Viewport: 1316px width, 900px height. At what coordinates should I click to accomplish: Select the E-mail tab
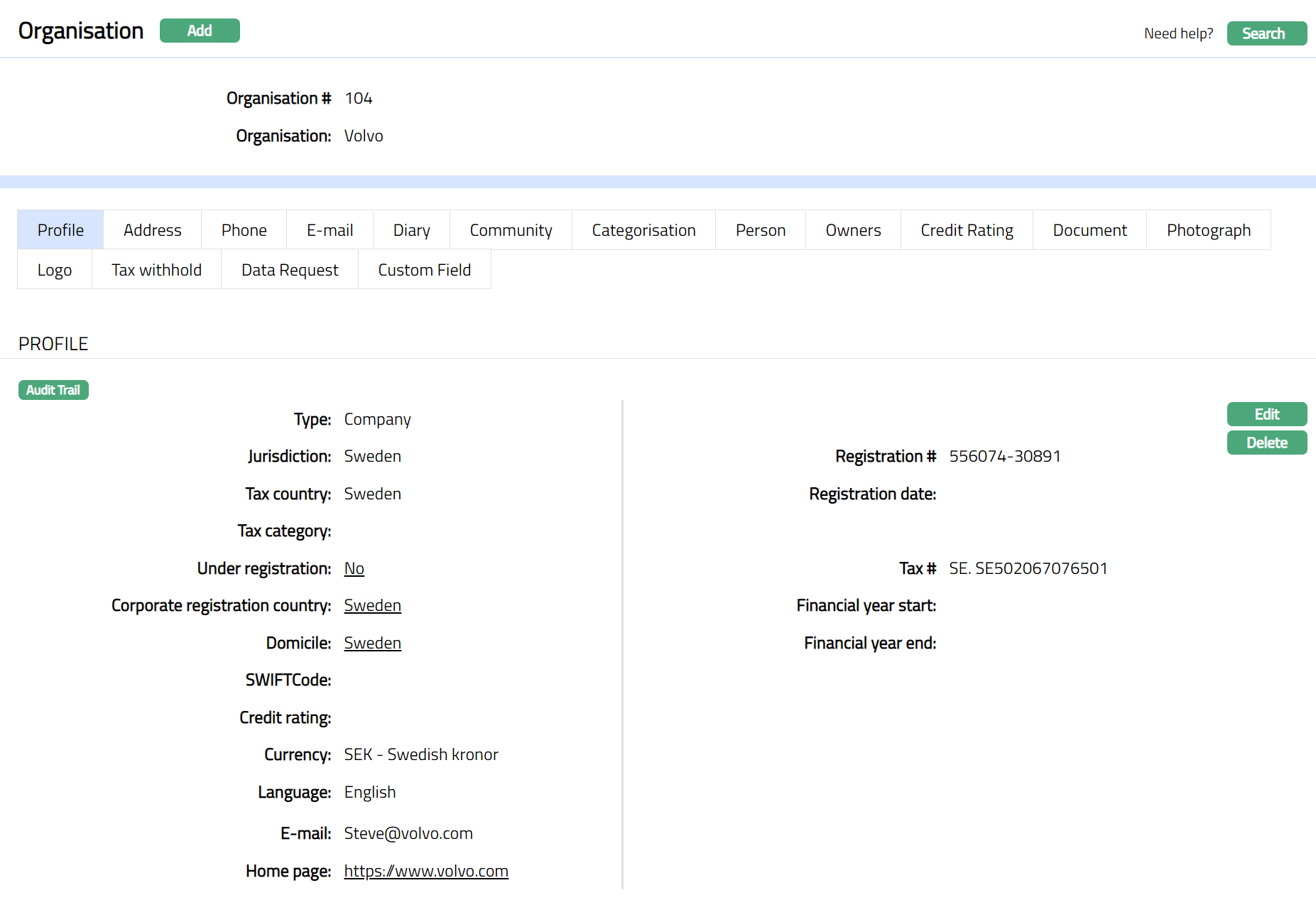tap(330, 230)
